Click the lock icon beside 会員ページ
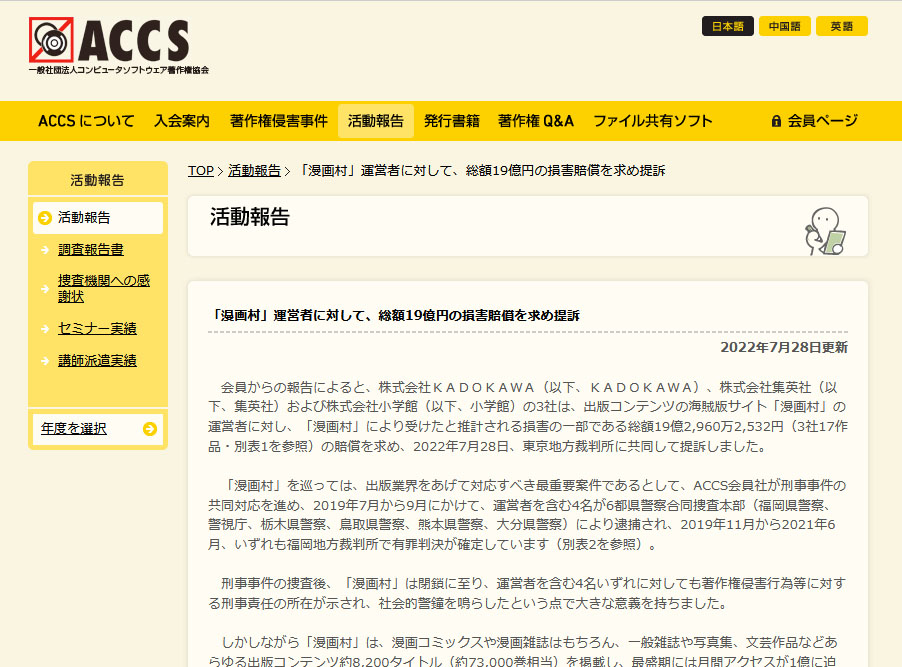 775,120
